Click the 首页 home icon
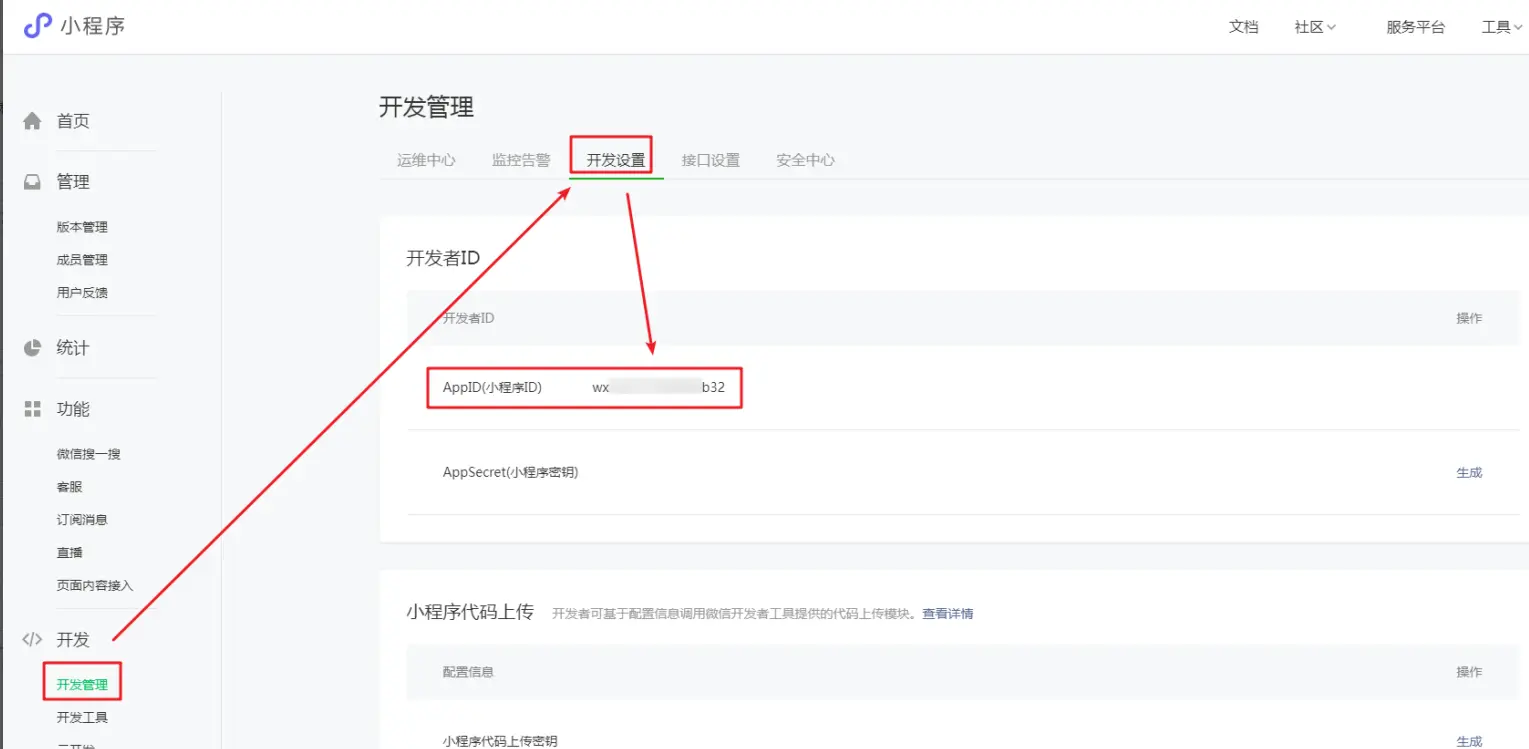The height and width of the screenshot is (749, 1529). tap(33, 121)
